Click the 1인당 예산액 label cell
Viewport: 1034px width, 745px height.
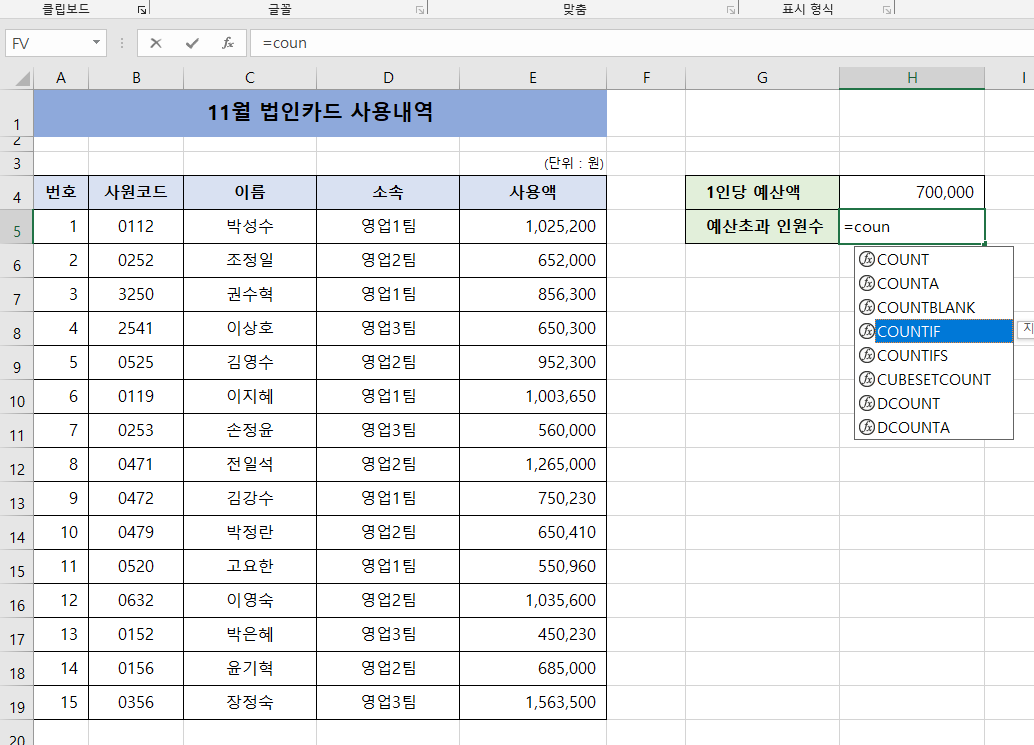point(762,193)
